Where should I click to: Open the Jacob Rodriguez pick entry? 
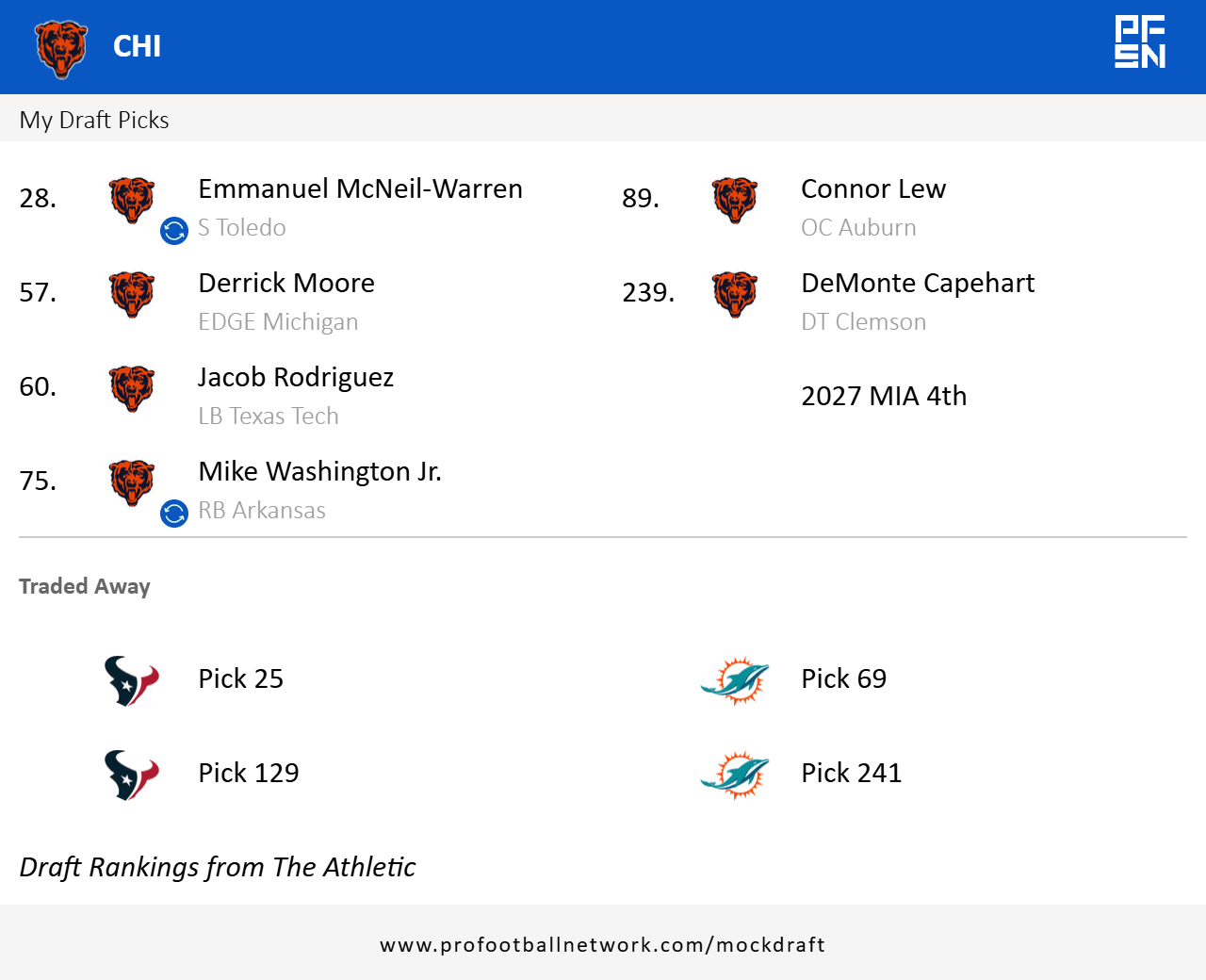tap(296, 378)
